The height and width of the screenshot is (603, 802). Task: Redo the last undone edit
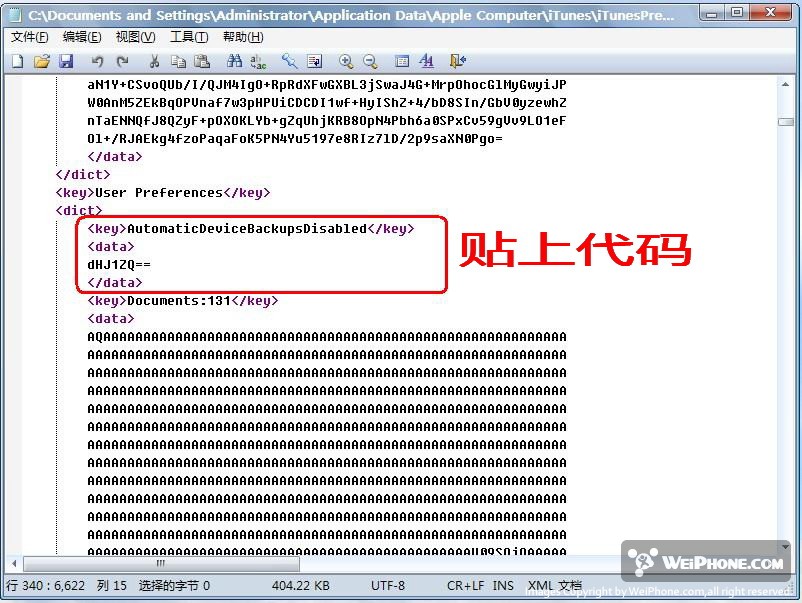click(x=122, y=61)
